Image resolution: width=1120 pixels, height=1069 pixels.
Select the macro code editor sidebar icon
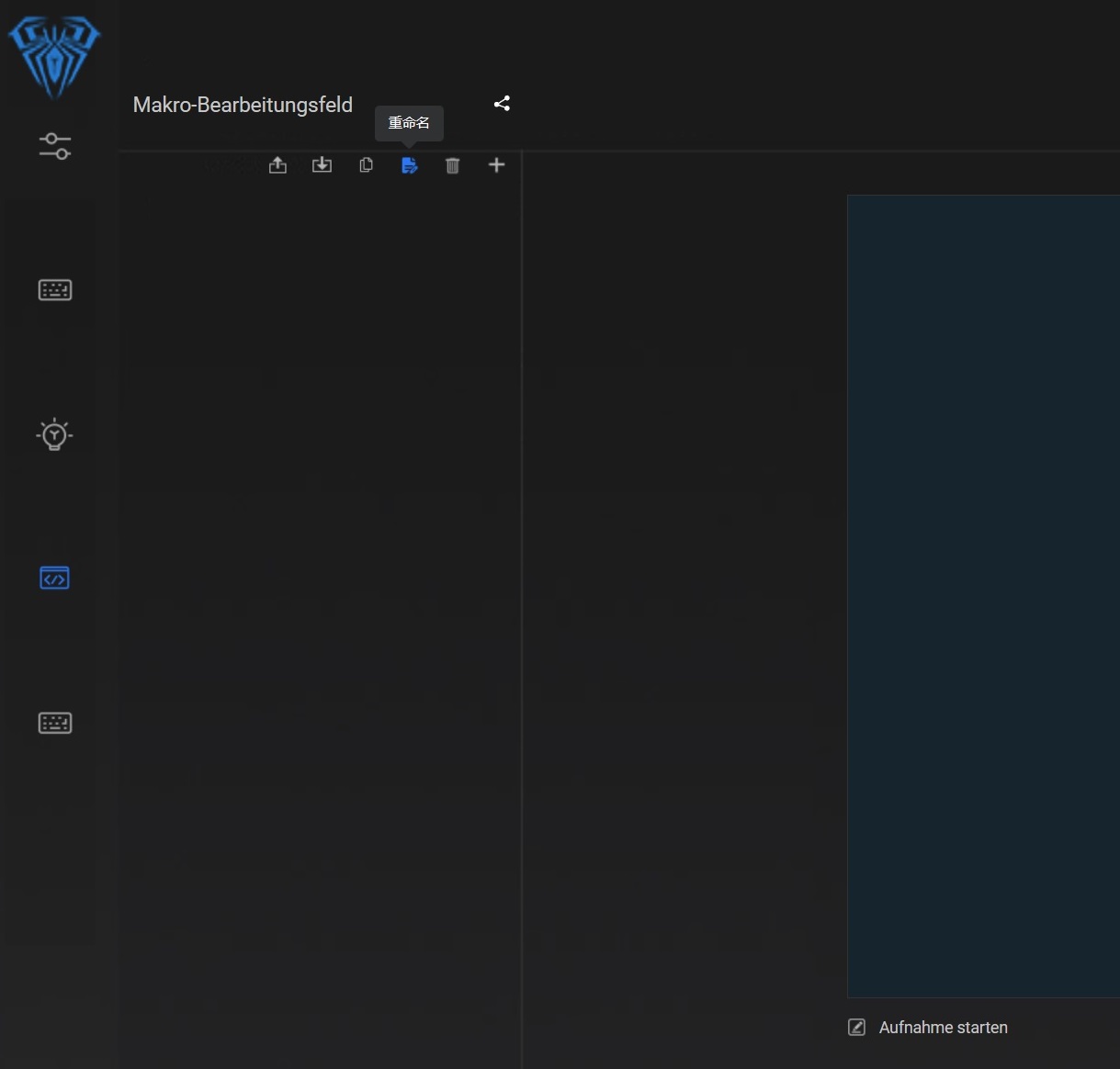(x=54, y=579)
